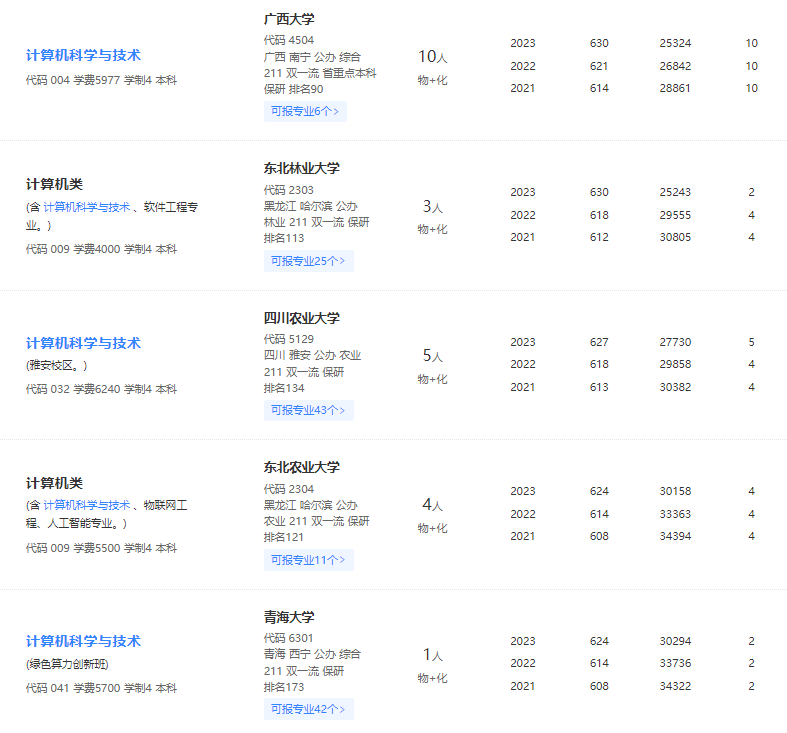This screenshot has height=733, width=787.
Task: Open 计算机科学与技术 link for 四川农业大学 雅安校区
Action: 83,343
